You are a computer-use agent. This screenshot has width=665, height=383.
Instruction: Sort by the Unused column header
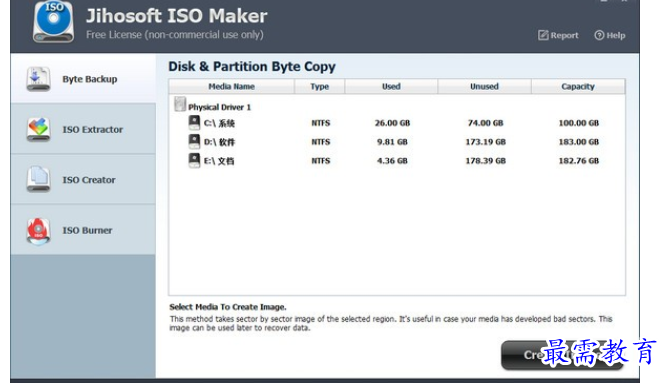pos(484,87)
